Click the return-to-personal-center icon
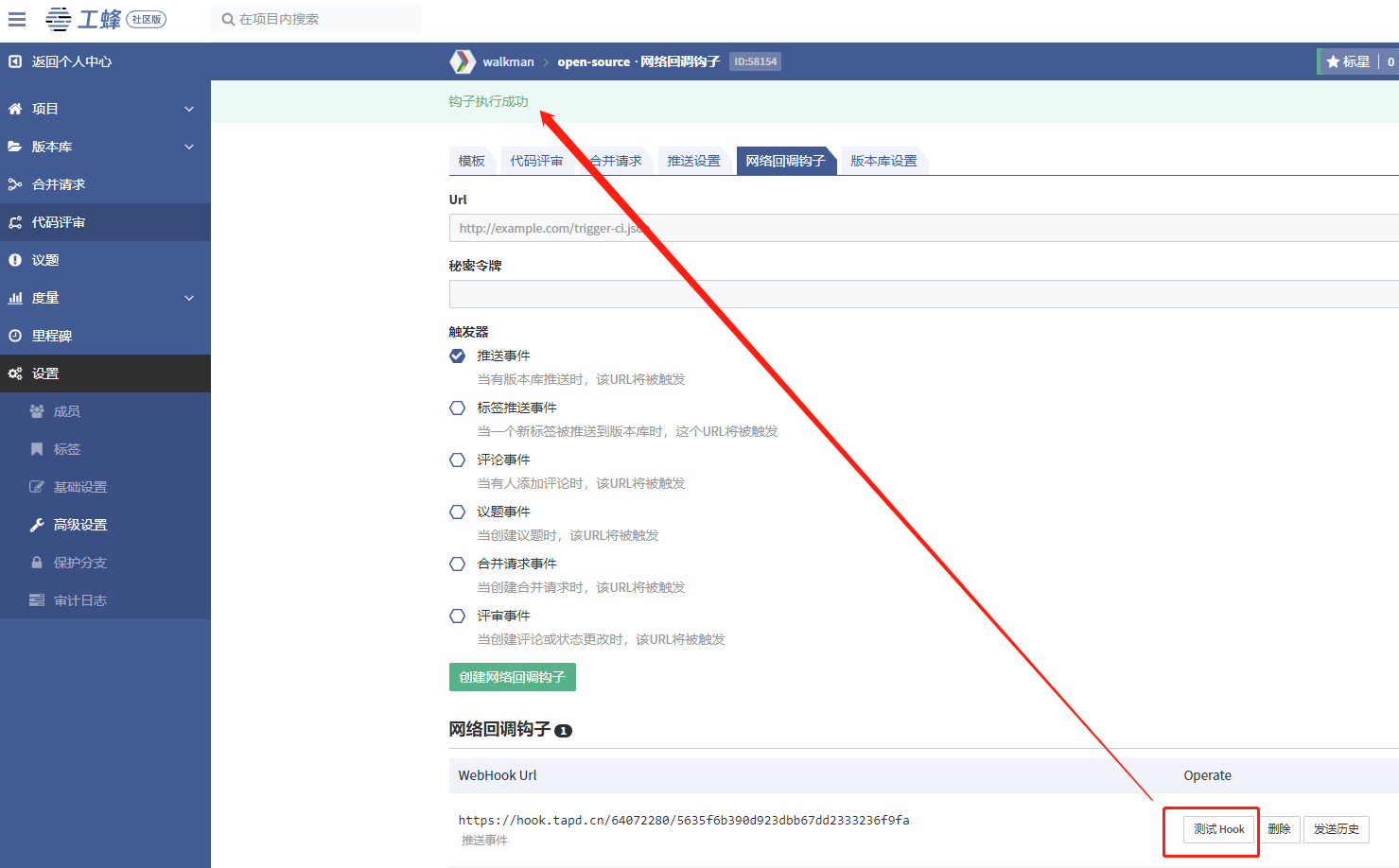The width and height of the screenshot is (1399, 868). coord(15,61)
